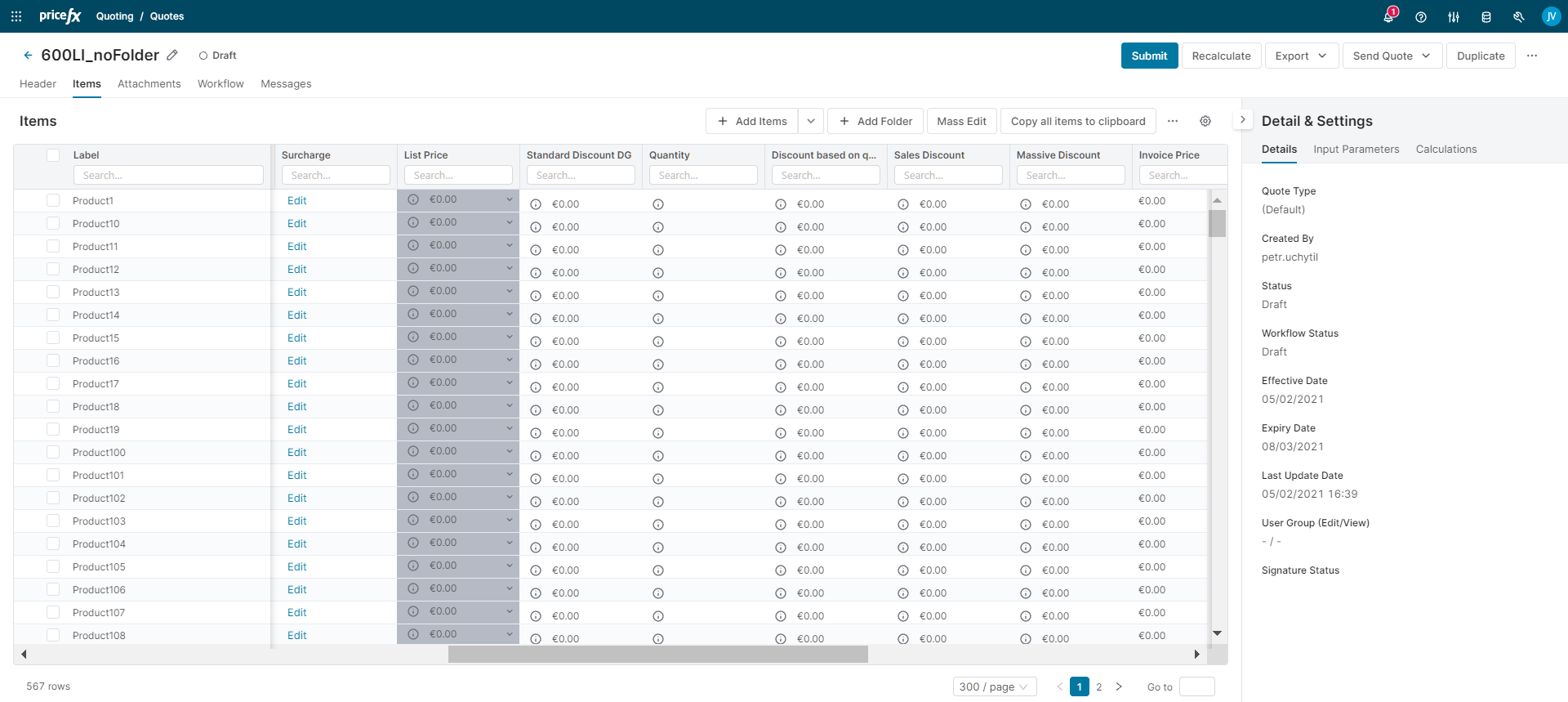Open the app launcher grid icon
Viewport: 1568px width, 702px height.
[x=16, y=16]
